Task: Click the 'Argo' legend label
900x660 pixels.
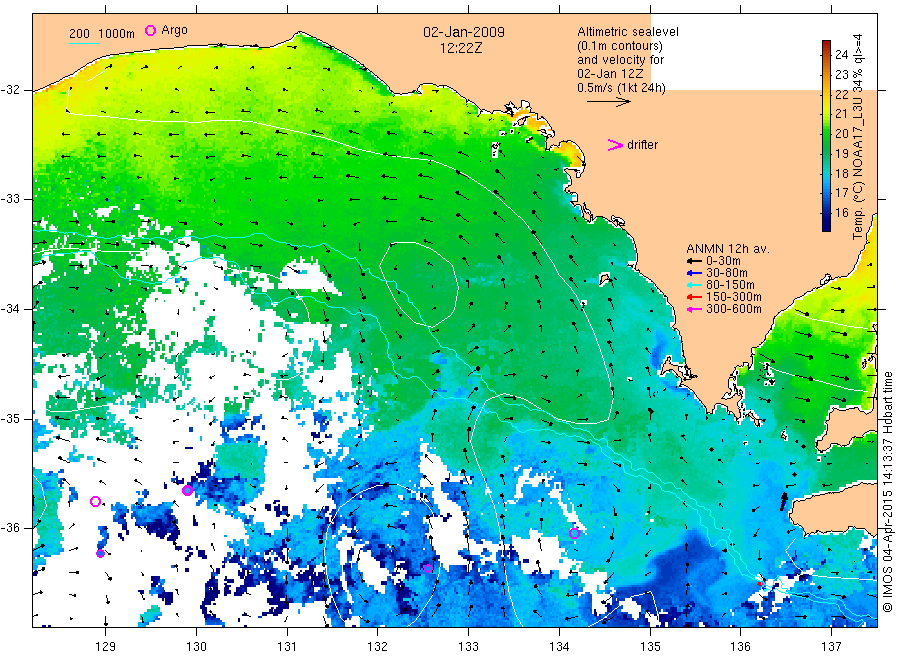Action: pos(174,30)
